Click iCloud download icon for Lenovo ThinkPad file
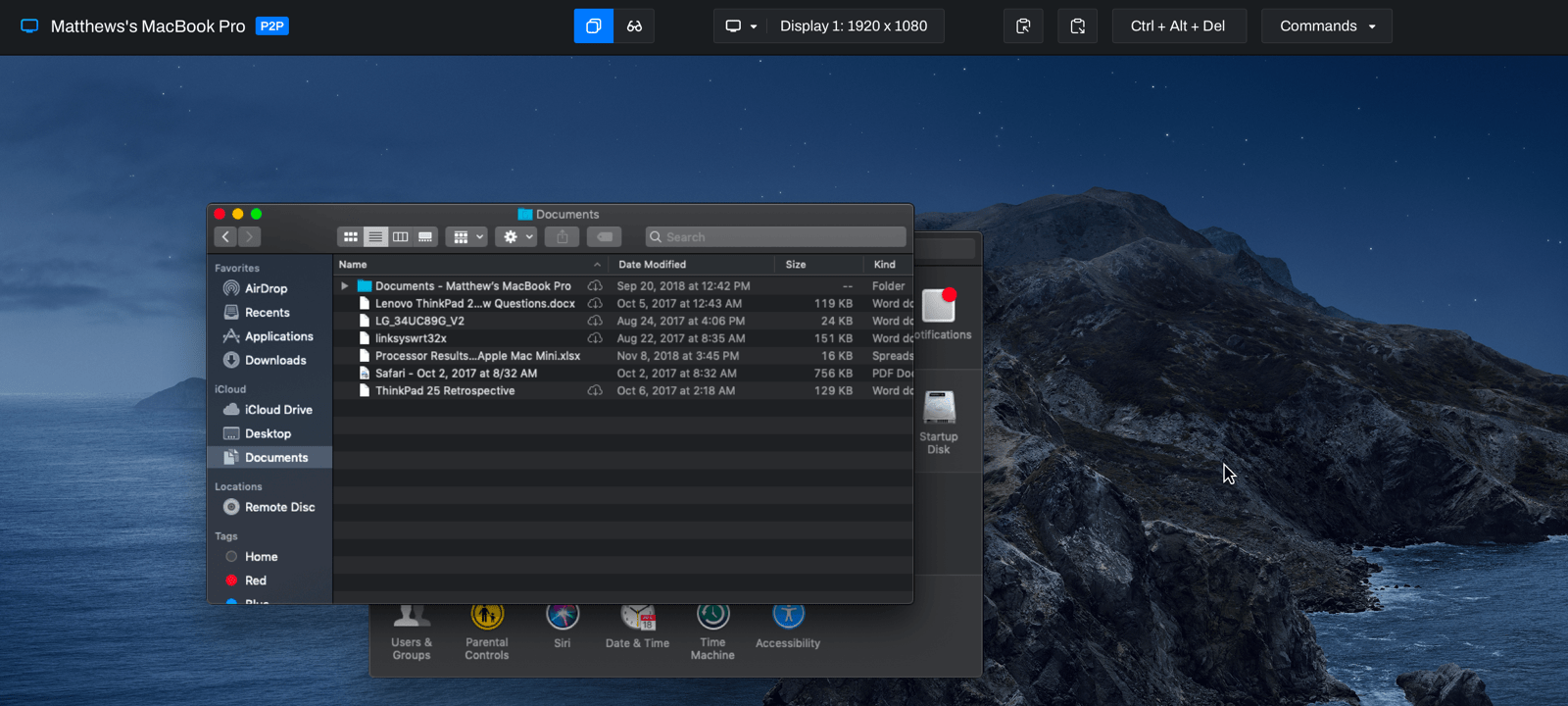The width and height of the screenshot is (1568, 706). pyautogui.click(x=595, y=303)
